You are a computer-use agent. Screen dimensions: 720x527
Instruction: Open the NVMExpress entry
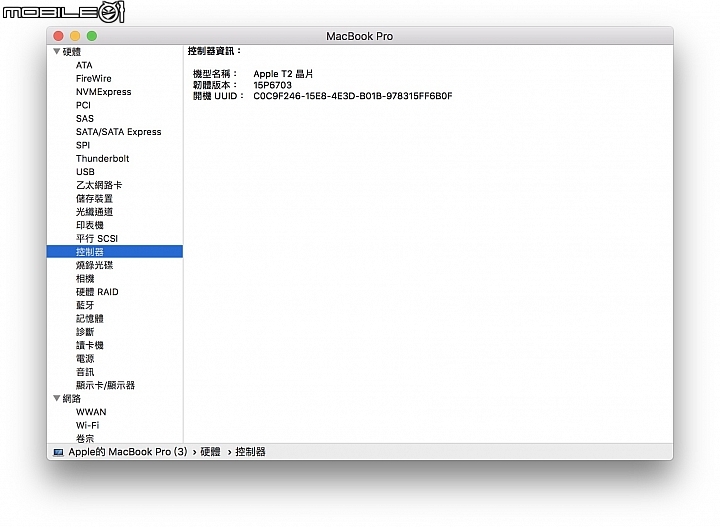point(103,92)
